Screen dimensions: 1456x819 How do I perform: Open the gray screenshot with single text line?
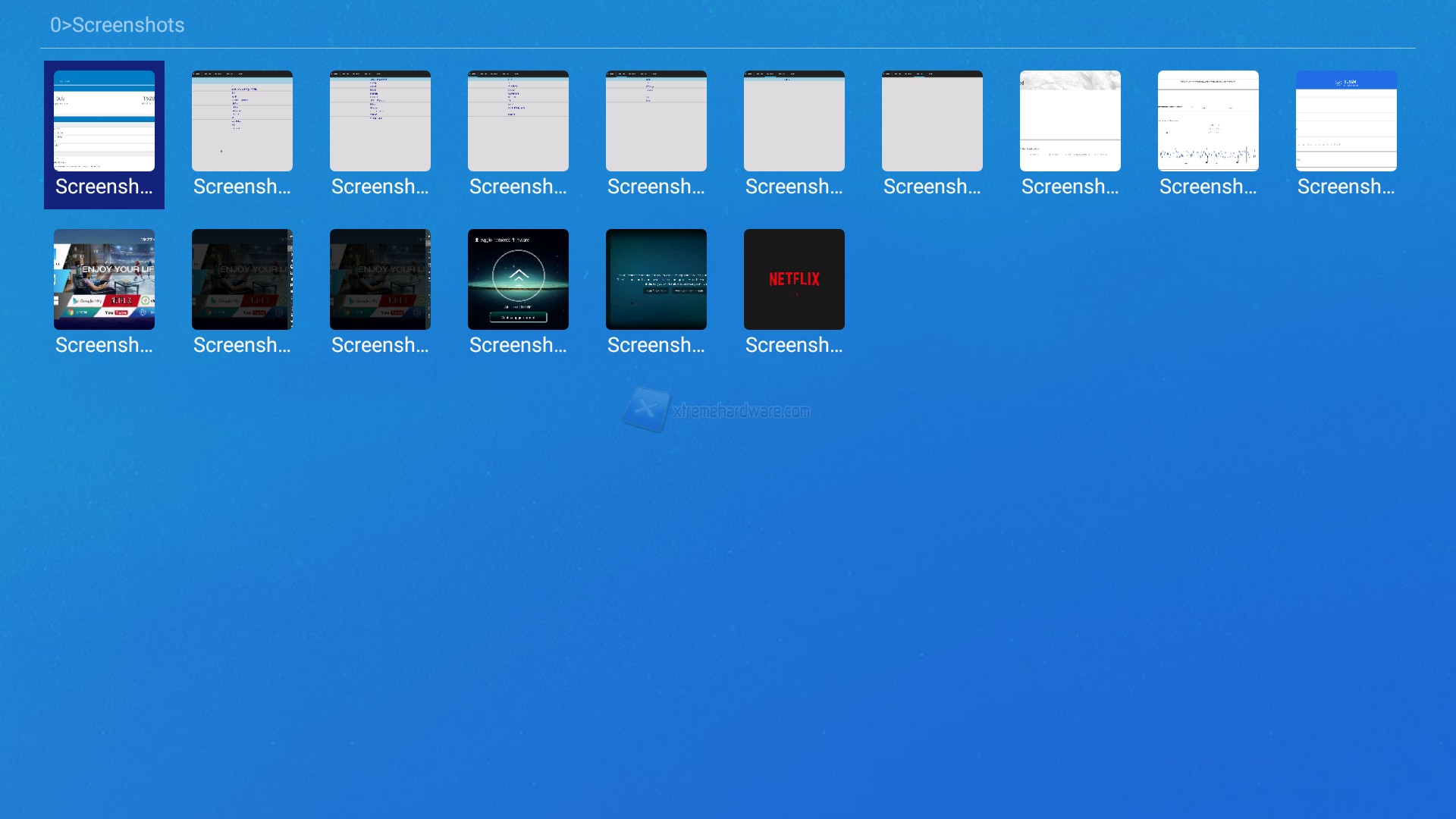pos(794,121)
